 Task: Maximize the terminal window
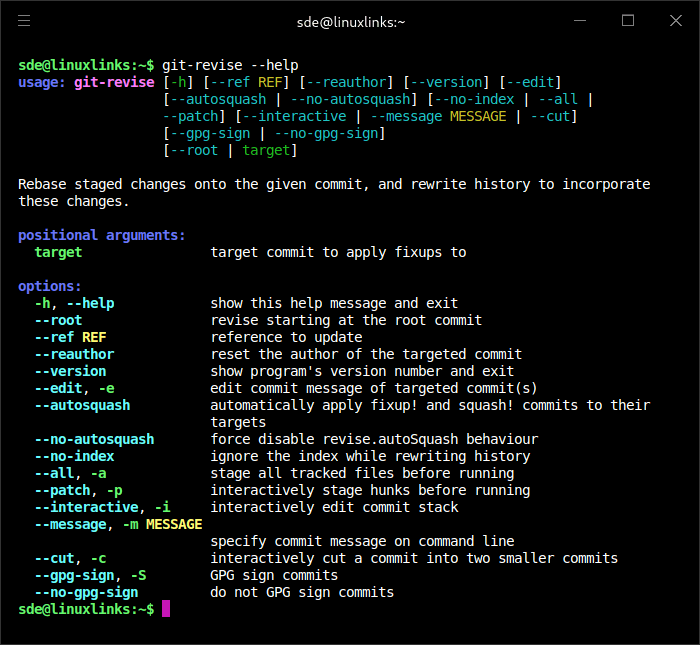(628, 21)
